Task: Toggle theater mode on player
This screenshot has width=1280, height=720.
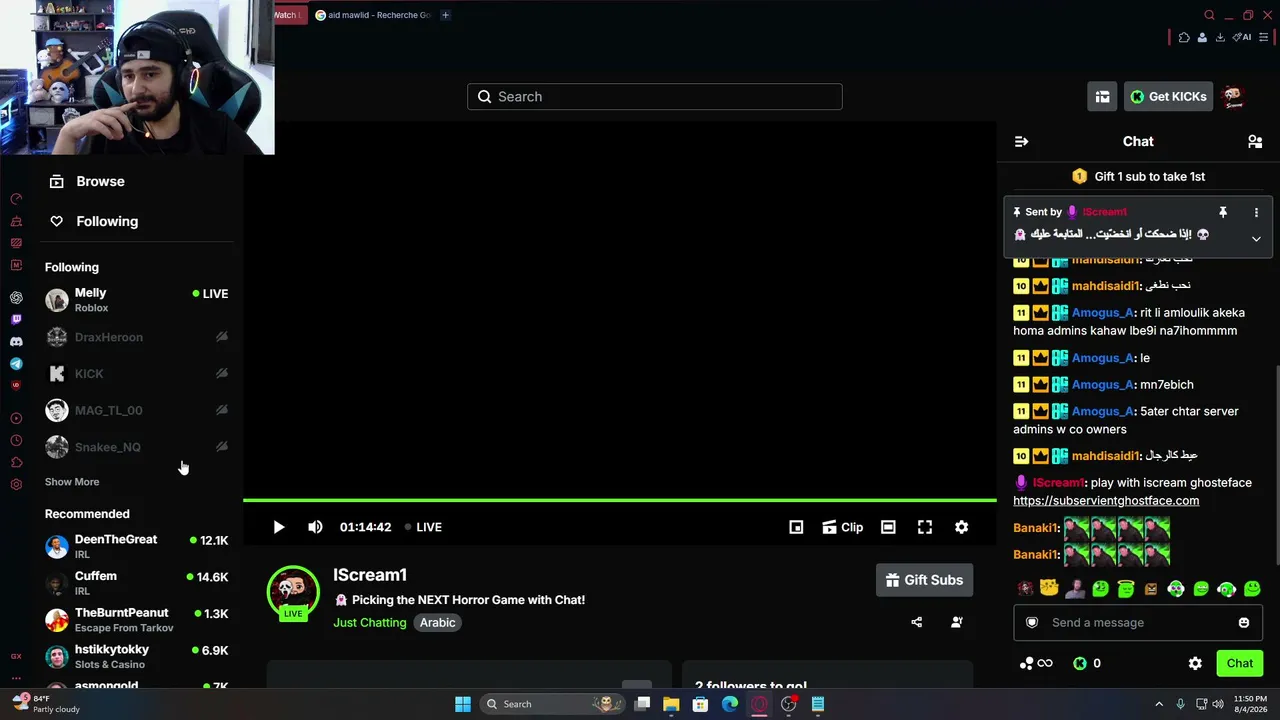Action: (888, 527)
